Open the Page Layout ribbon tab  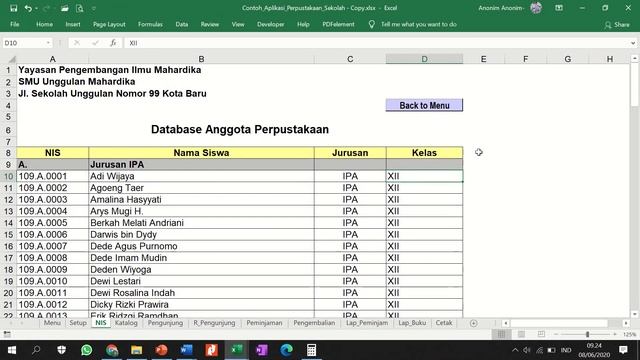(x=109, y=24)
